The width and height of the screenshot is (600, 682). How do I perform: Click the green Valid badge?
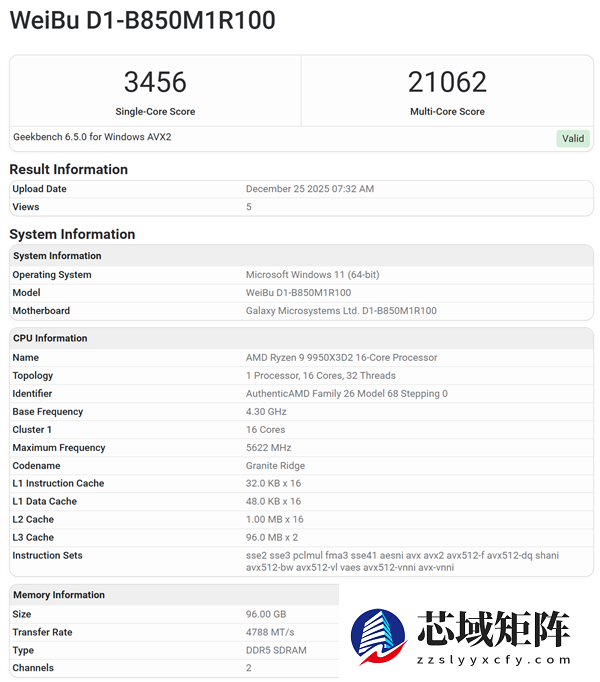[573, 138]
